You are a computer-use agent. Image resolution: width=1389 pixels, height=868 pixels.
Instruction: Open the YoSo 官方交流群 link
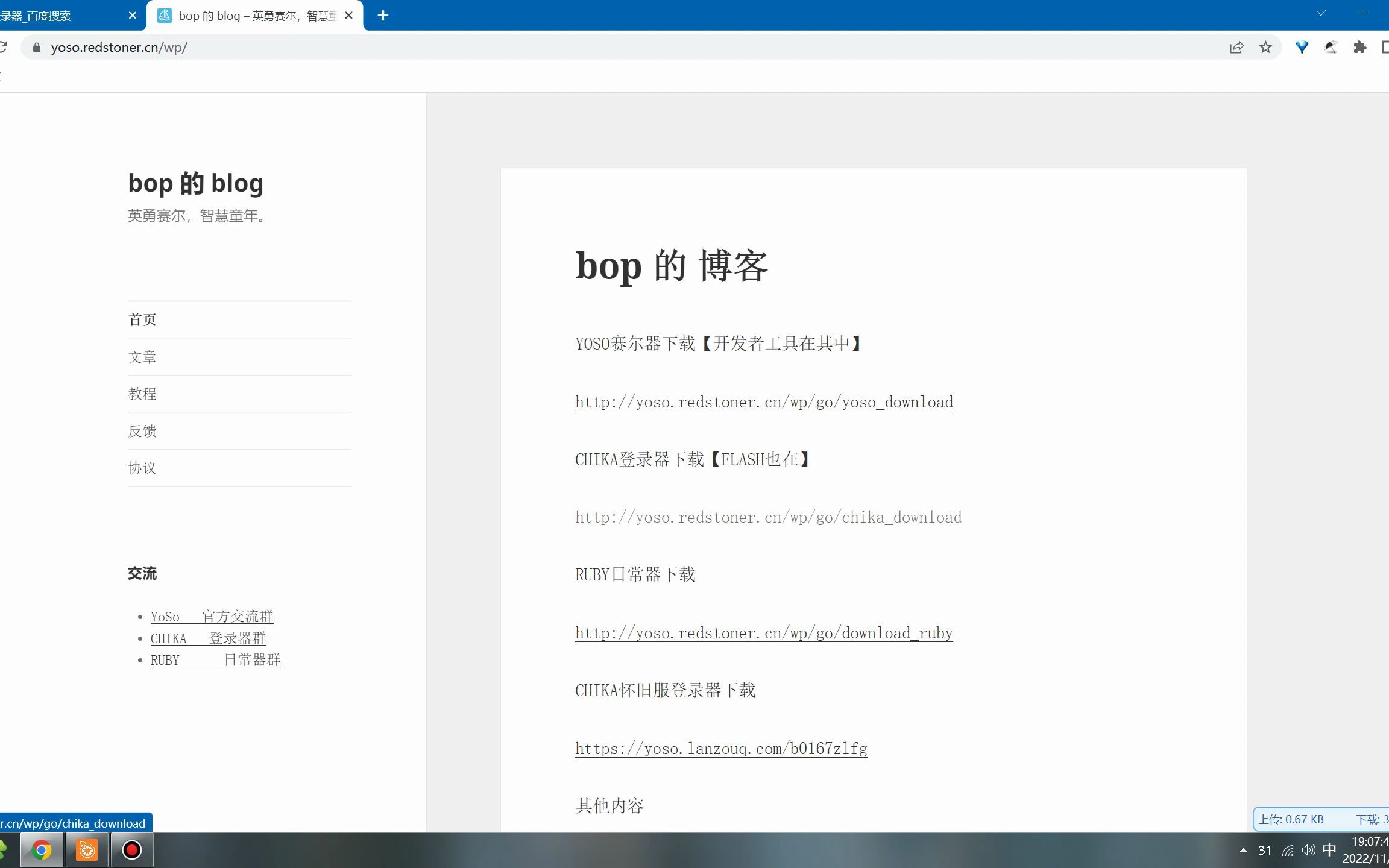coord(212,617)
